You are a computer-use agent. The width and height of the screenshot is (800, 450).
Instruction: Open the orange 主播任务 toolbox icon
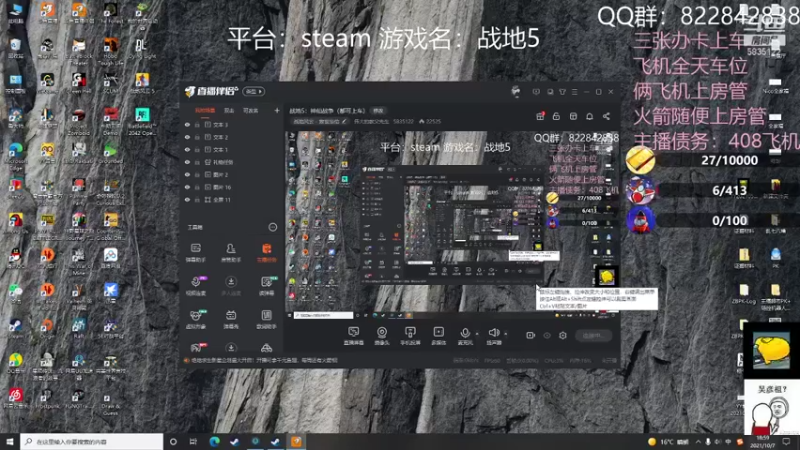tap(266, 252)
